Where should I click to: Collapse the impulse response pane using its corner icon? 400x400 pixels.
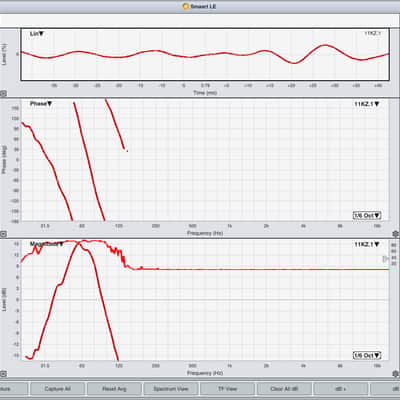(3, 94)
